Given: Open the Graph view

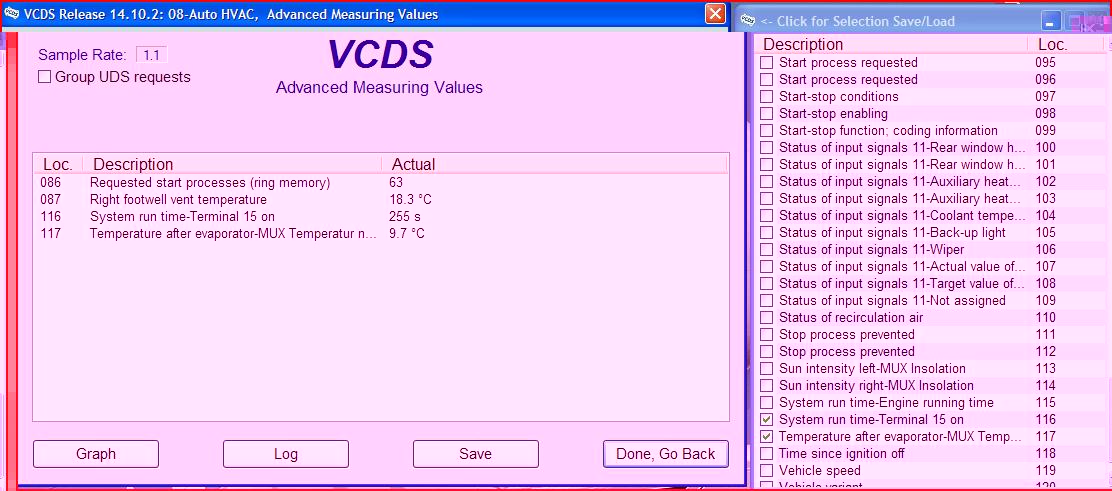Looking at the screenshot, I should [x=96, y=454].
